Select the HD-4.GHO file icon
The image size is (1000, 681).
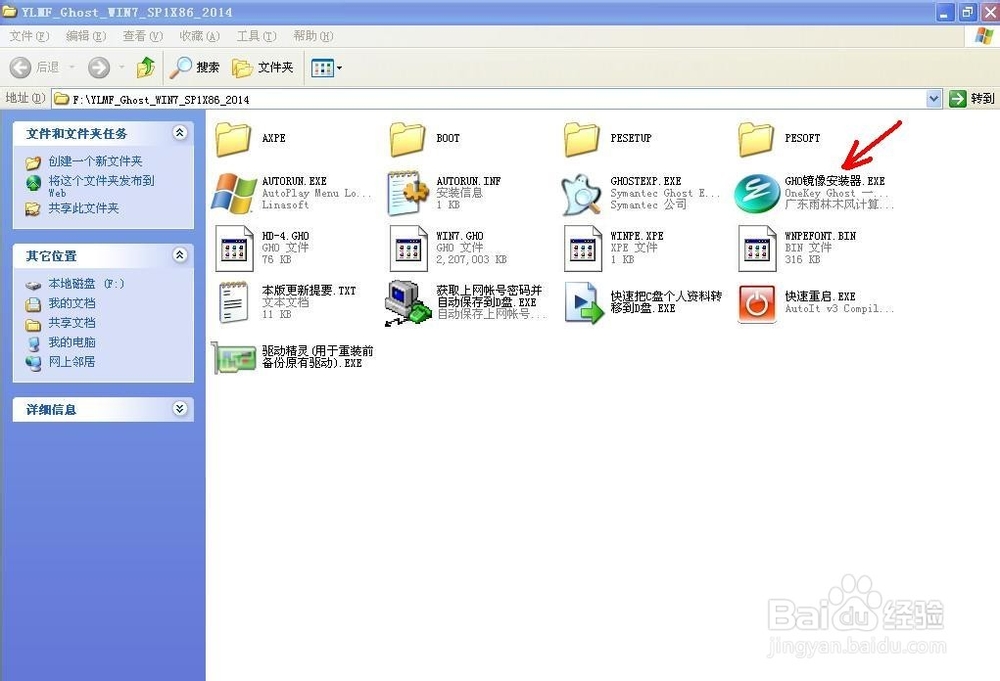(x=233, y=248)
